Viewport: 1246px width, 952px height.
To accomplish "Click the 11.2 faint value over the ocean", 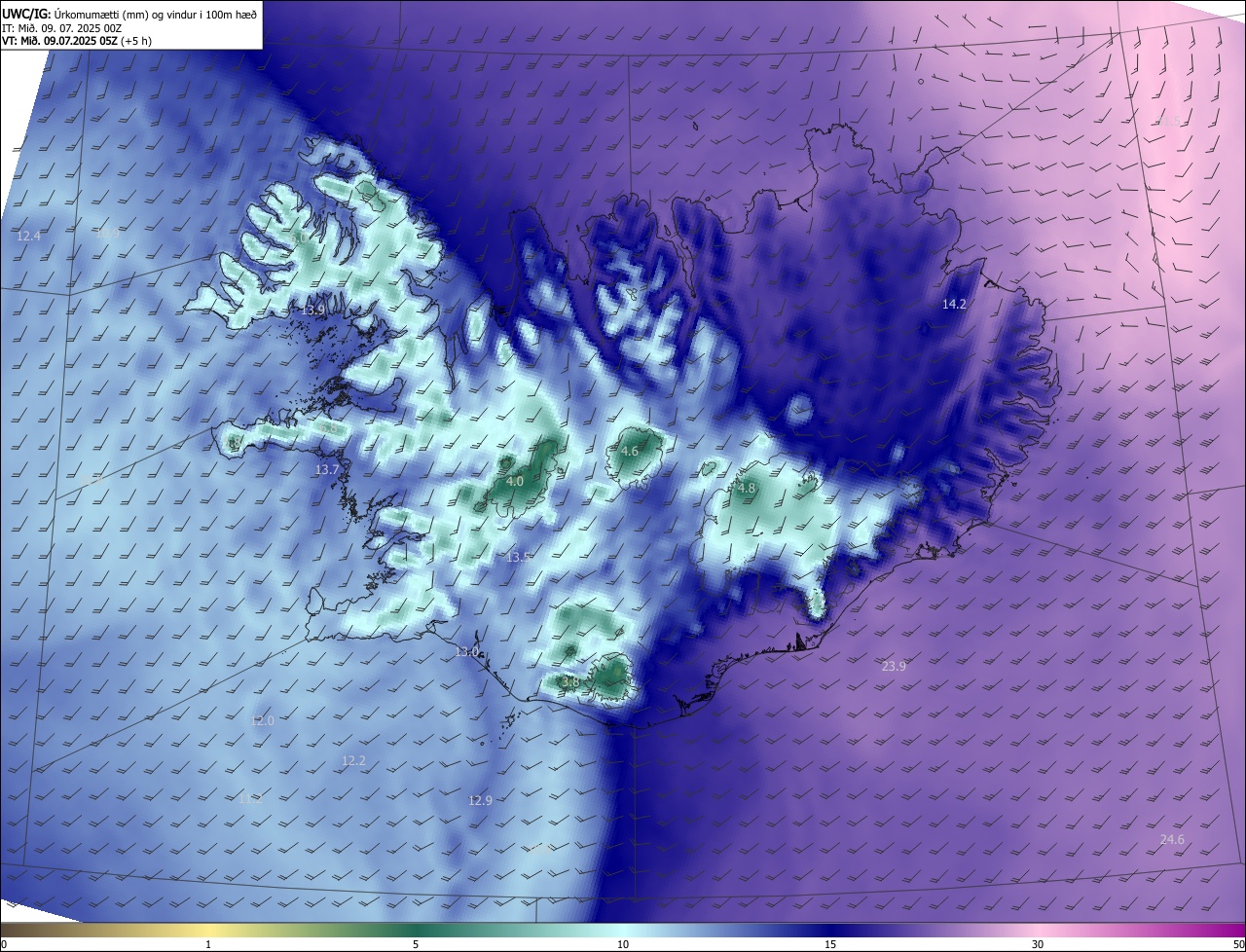I will 251,798.
